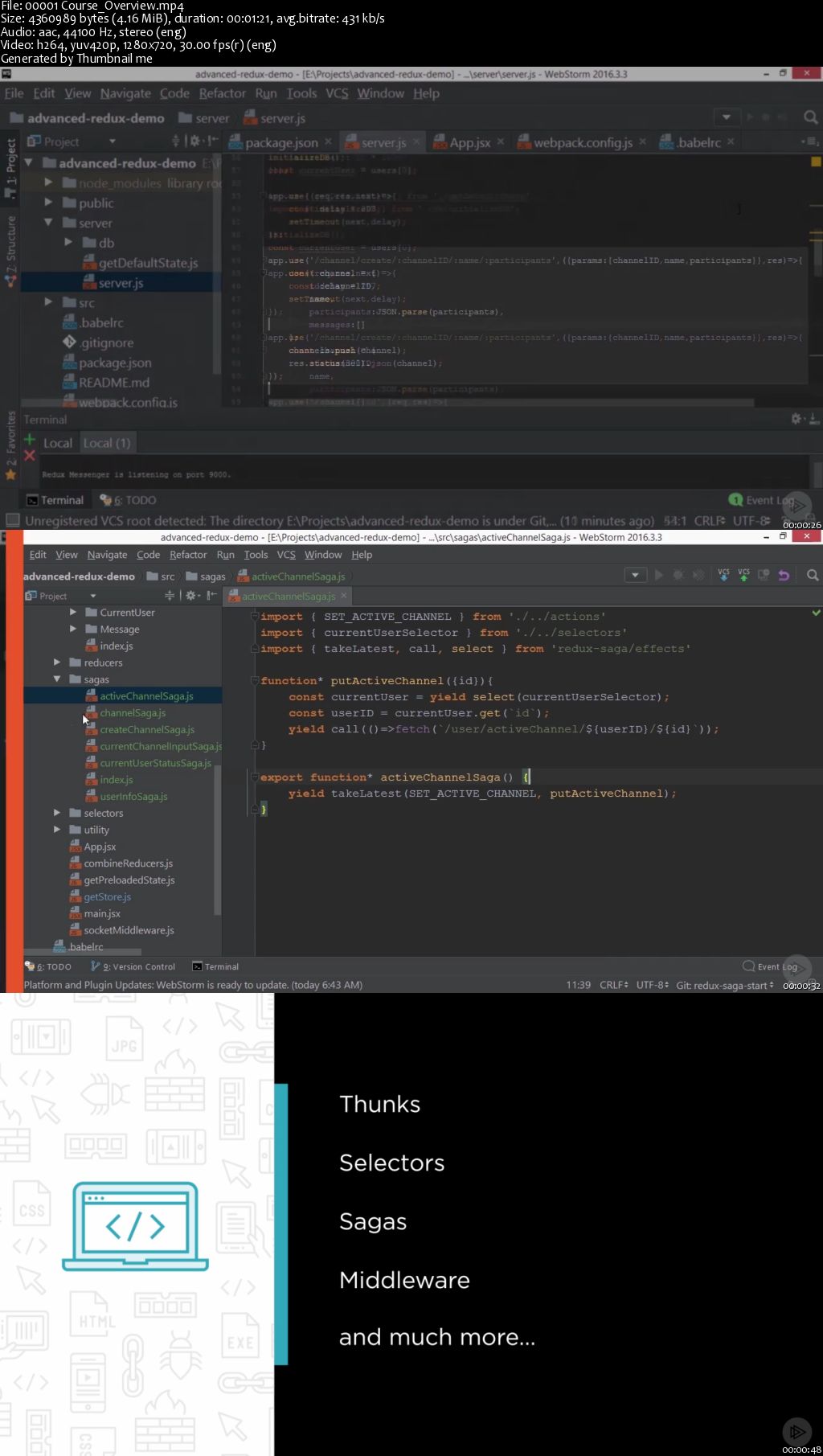
Task: Click the VCS commit changes icon
Action: (743, 575)
